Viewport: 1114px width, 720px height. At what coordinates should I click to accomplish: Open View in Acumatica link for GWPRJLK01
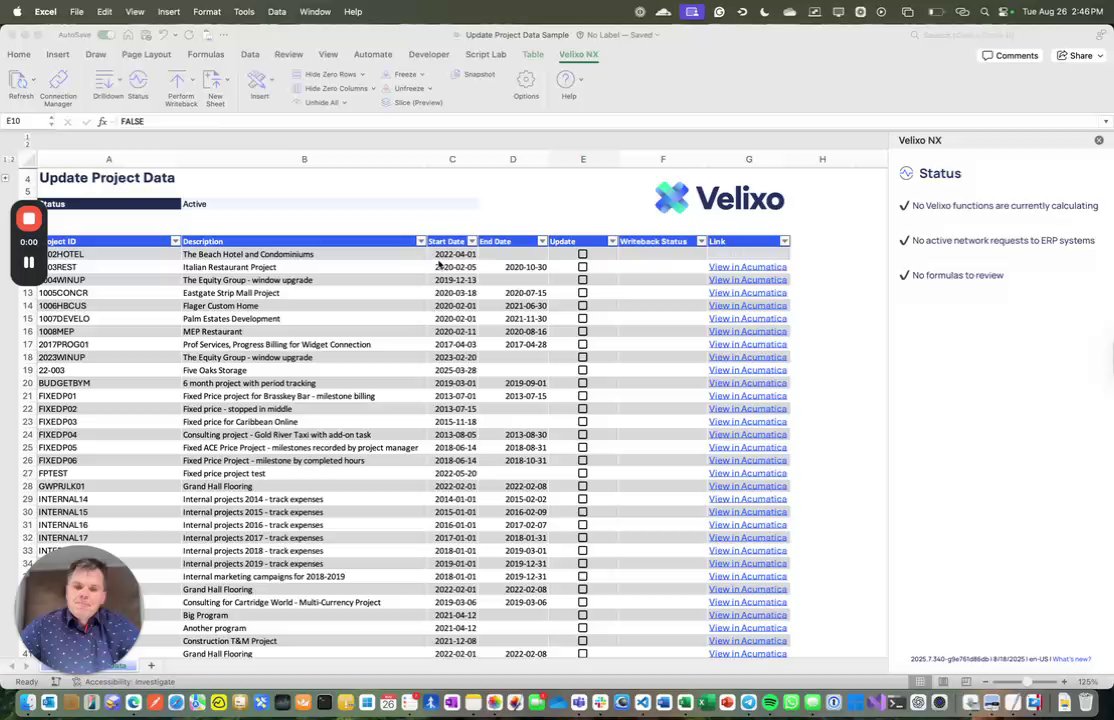tap(747, 486)
